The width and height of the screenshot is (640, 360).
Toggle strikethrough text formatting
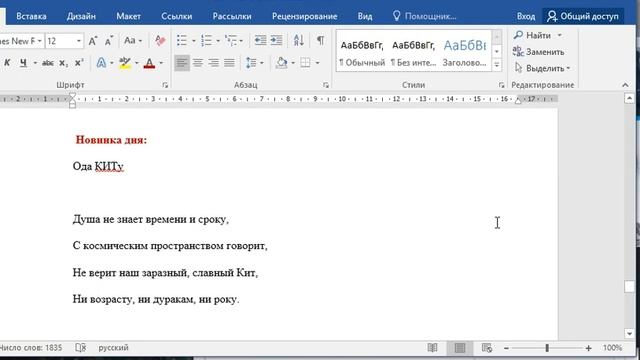click(x=48, y=63)
